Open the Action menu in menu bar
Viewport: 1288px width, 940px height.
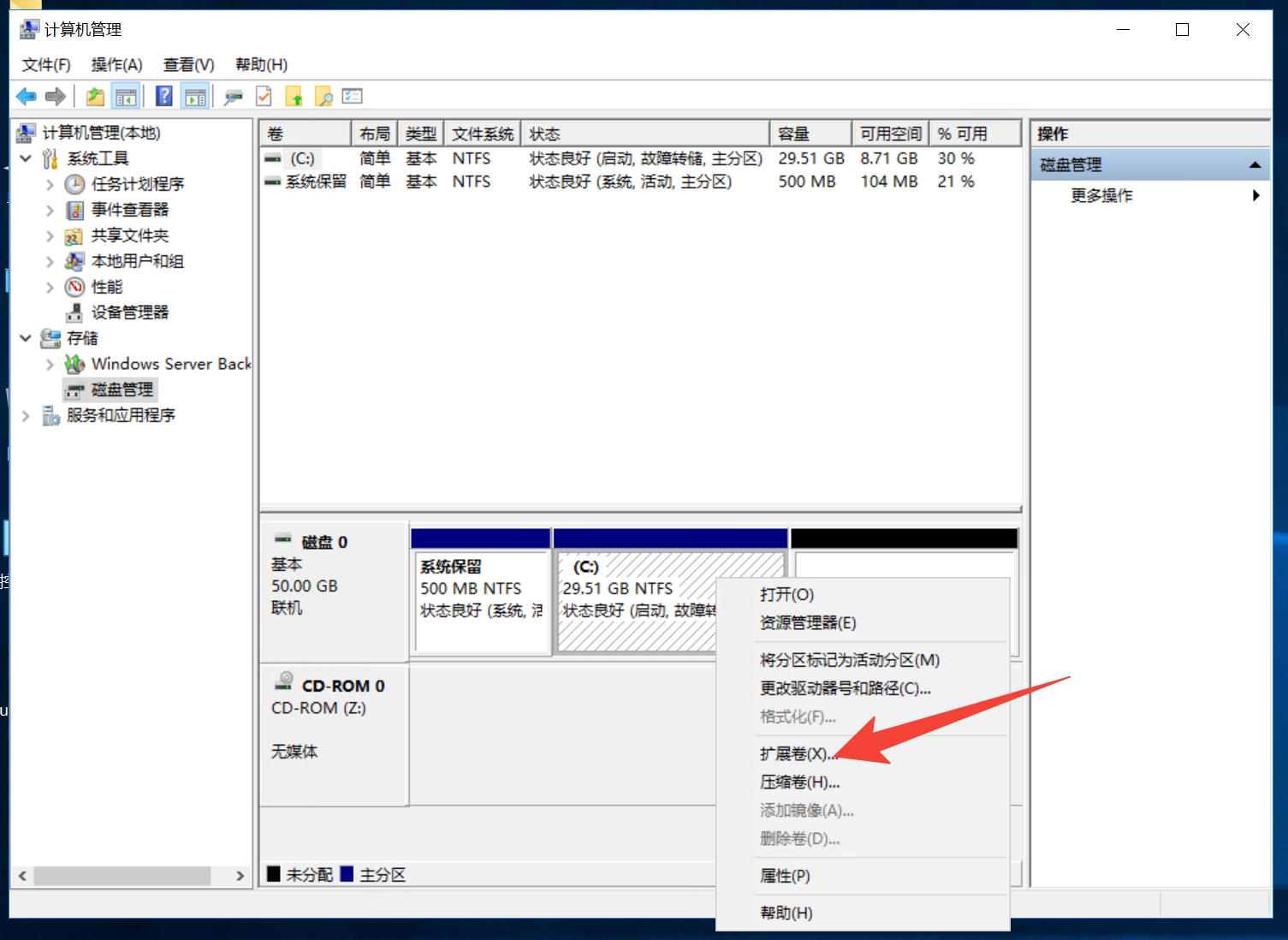coord(116,65)
